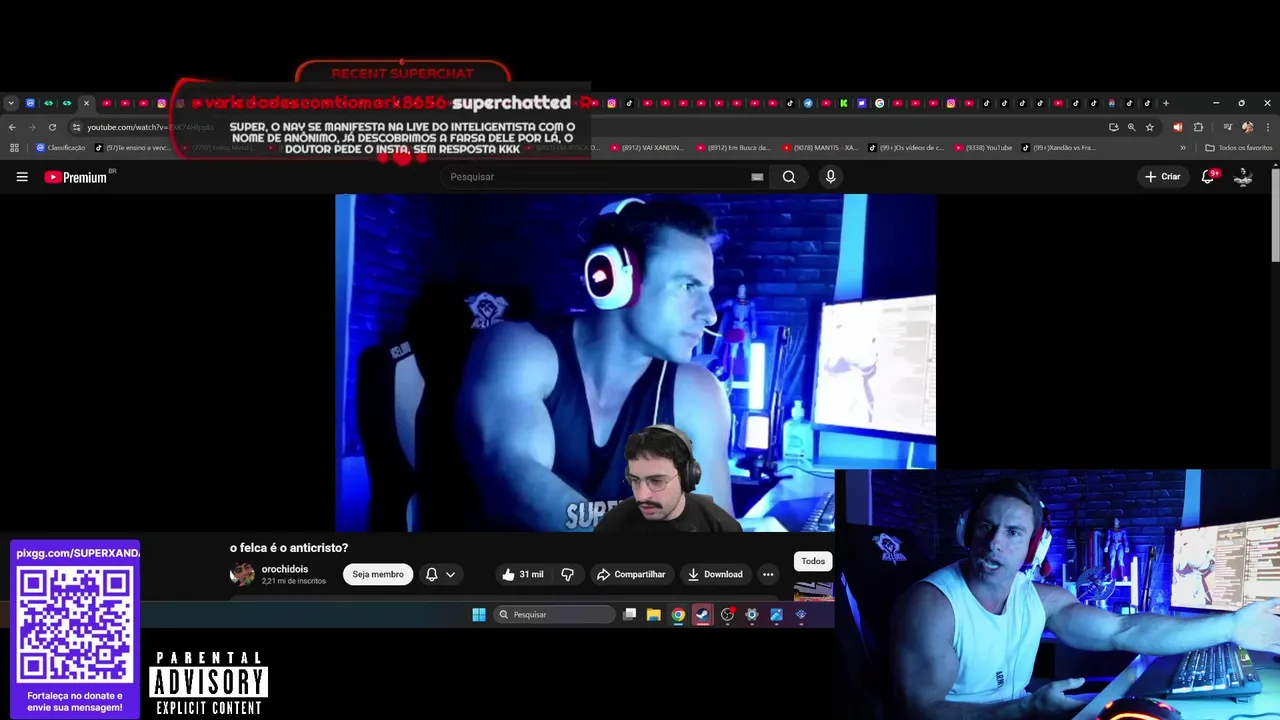Dislike the video with thumbs down
Screen dimensions: 1280x720
pyautogui.click(x=567, y=574)
